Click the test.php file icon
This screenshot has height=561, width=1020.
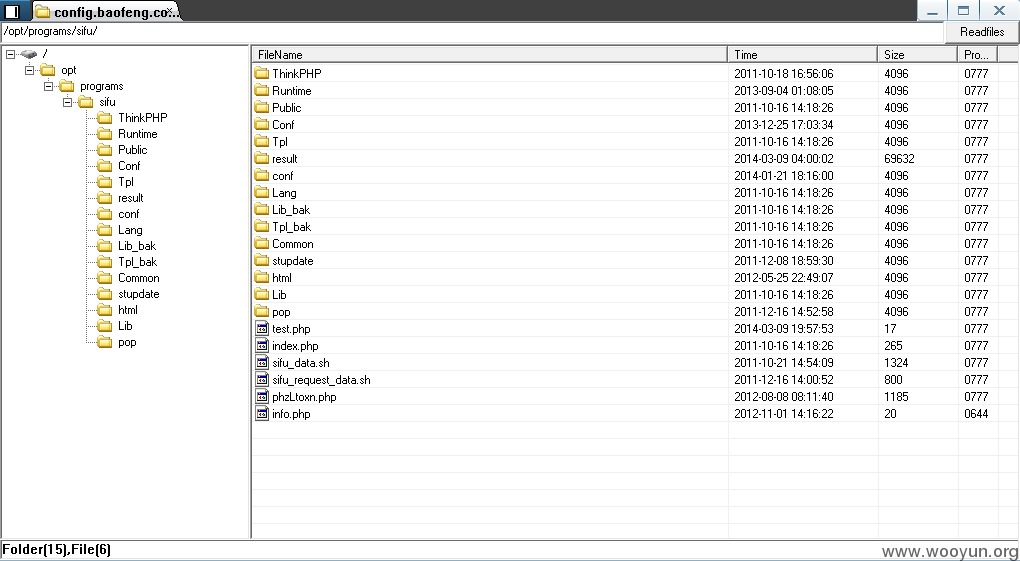click(x=262, y=328)
